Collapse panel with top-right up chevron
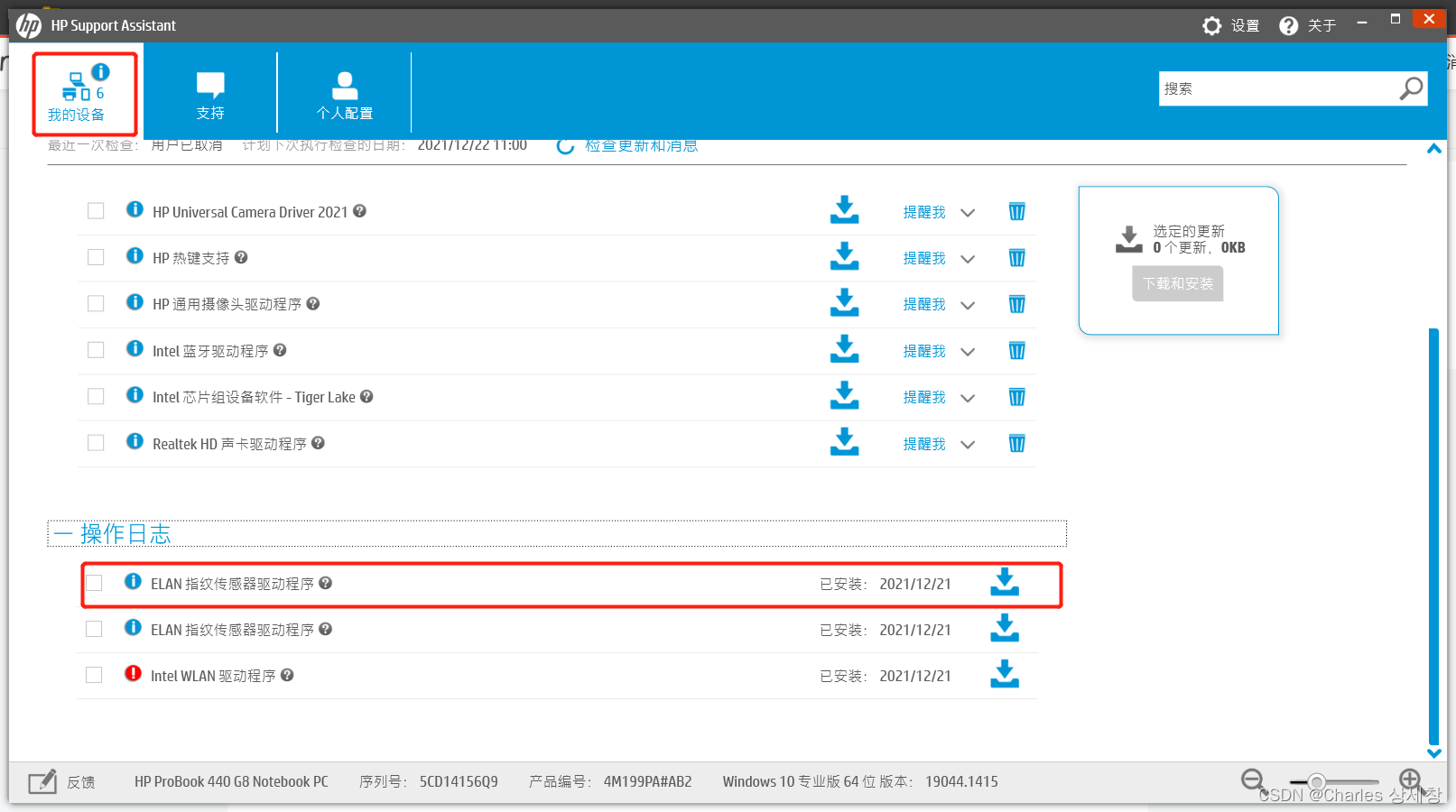Screen dimensions: 1456x812 (1433, 149)
